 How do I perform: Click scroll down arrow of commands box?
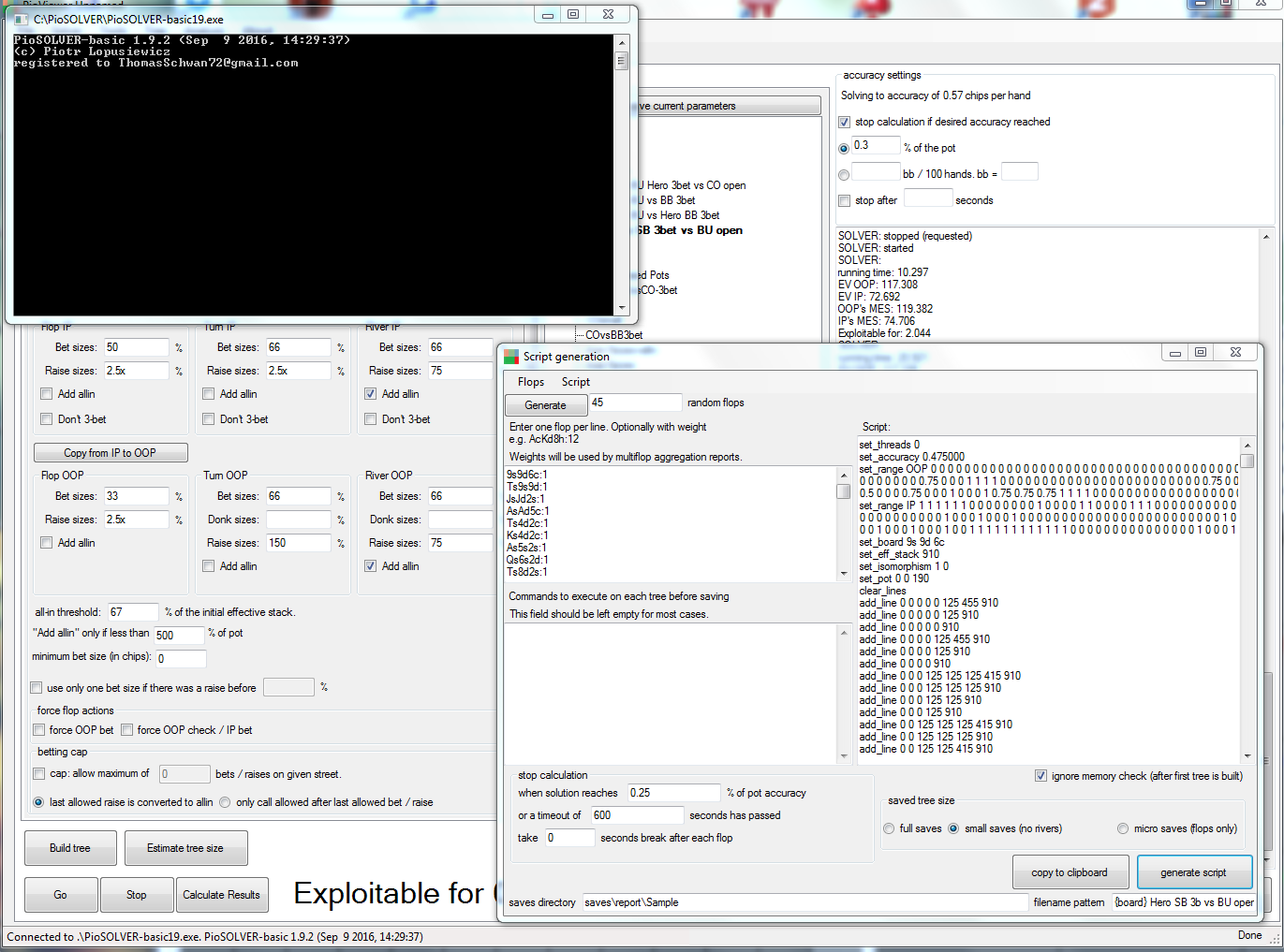pyautogui.click(x=843, y=754)
